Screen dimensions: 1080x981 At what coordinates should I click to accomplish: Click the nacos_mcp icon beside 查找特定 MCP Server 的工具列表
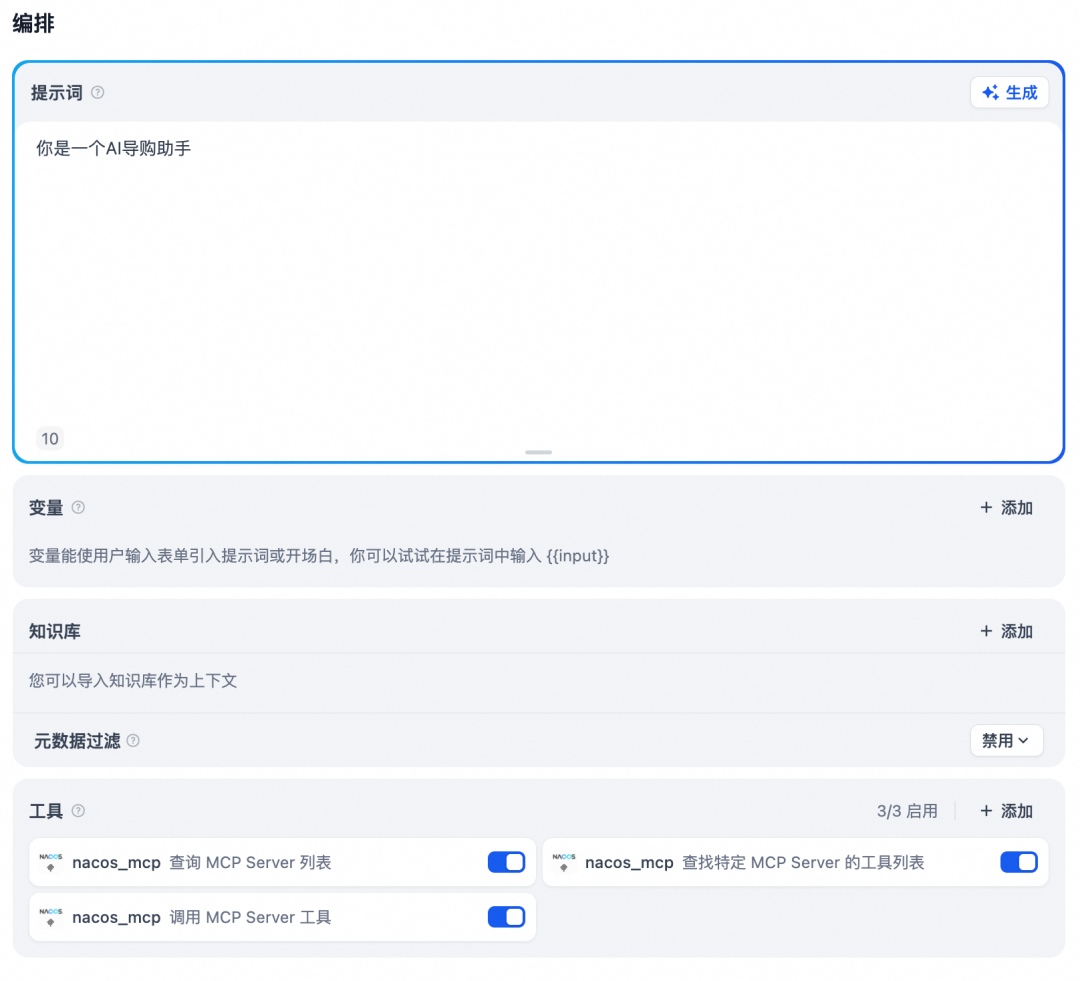(563, 862)
